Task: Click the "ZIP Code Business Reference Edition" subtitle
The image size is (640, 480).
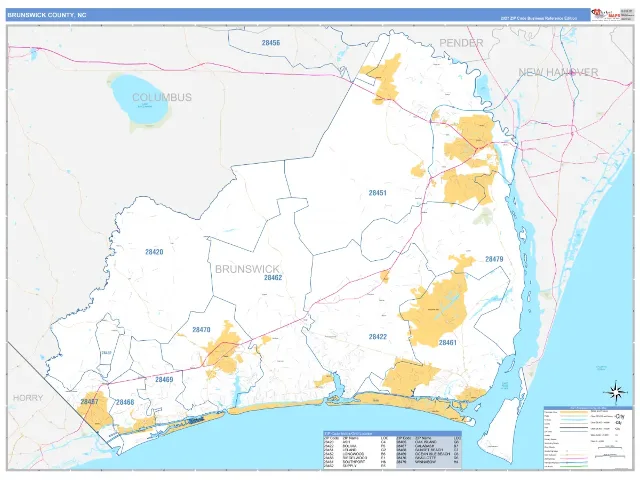Action: (539, 18)
